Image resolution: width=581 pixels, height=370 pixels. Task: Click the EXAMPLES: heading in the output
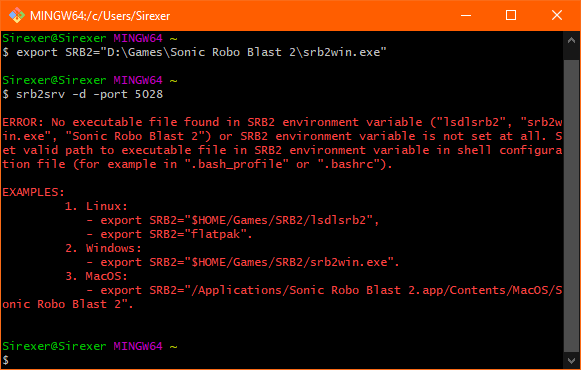coord(33,192)
